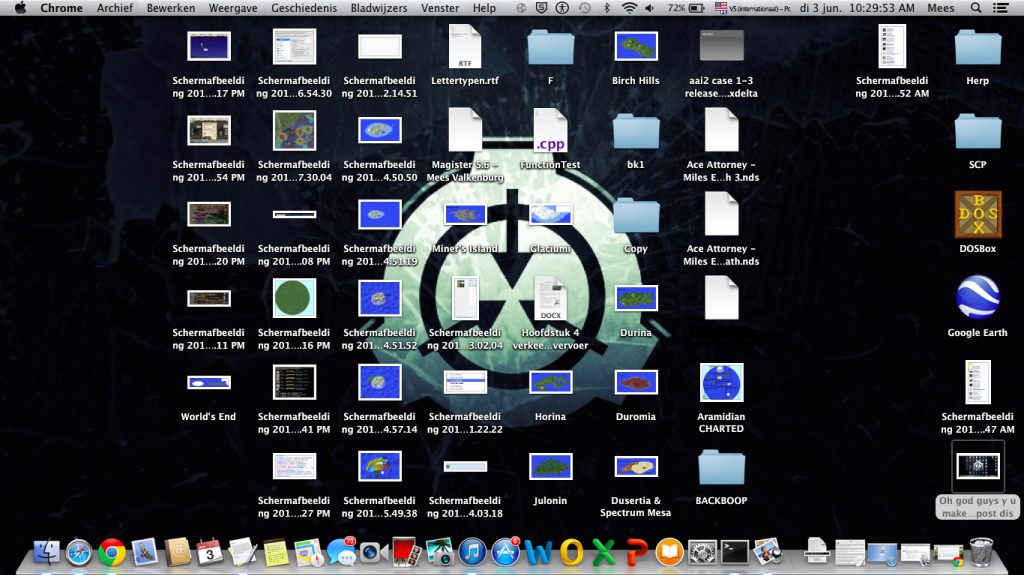This screenshot has width=1024, height=575.
Task: Launch Terminal from the Dock
Action: point(735,552)
